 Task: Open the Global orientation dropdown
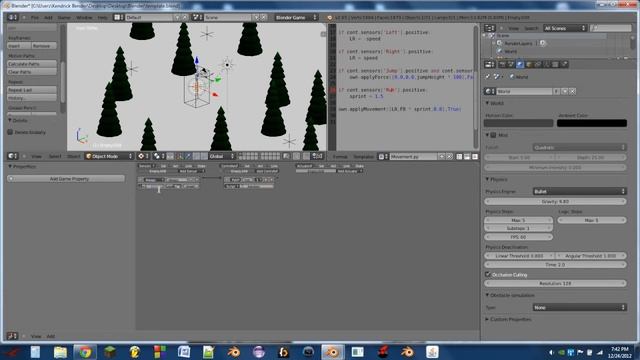click(222, 156)
